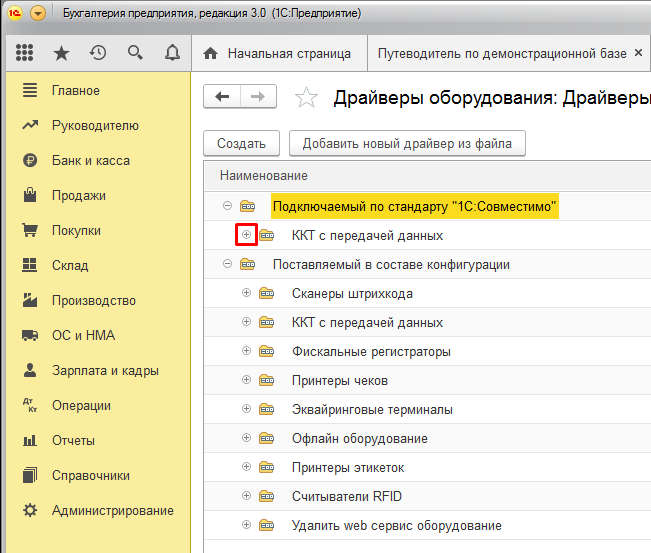The height and width of the screenshot is (553, 651).
Task: Select the Принтеры чеков row
Action: pyautogui.click(x=428, y=380)
